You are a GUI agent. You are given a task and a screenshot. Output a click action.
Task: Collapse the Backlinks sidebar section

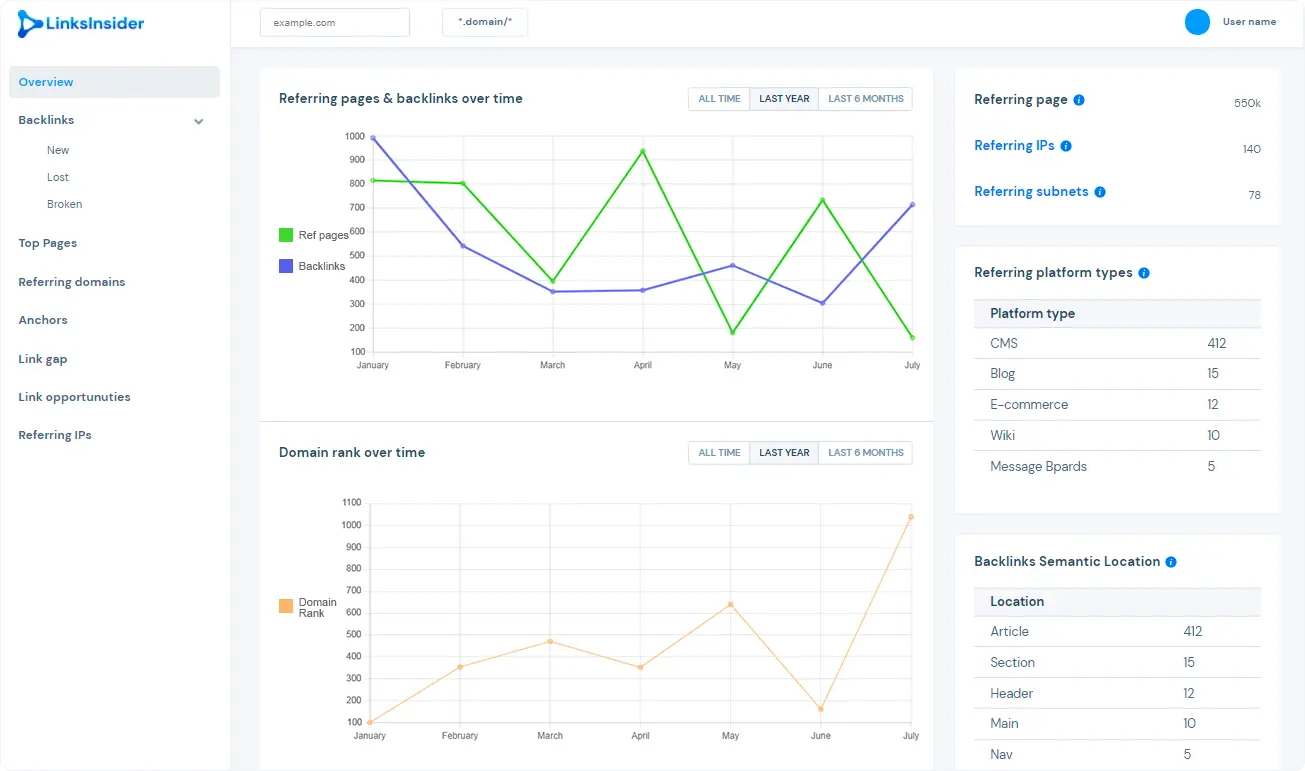pos(199,121)
